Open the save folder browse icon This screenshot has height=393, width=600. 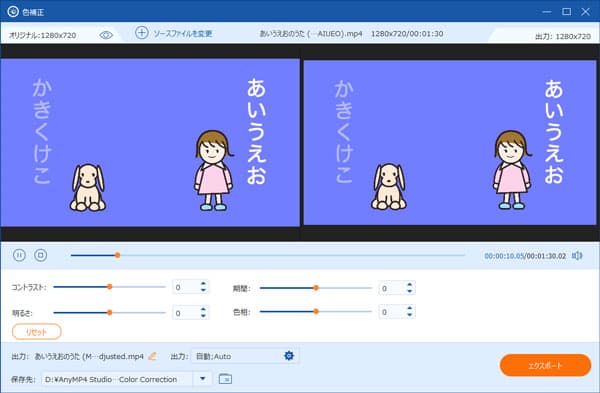click(x=225, y=379)
